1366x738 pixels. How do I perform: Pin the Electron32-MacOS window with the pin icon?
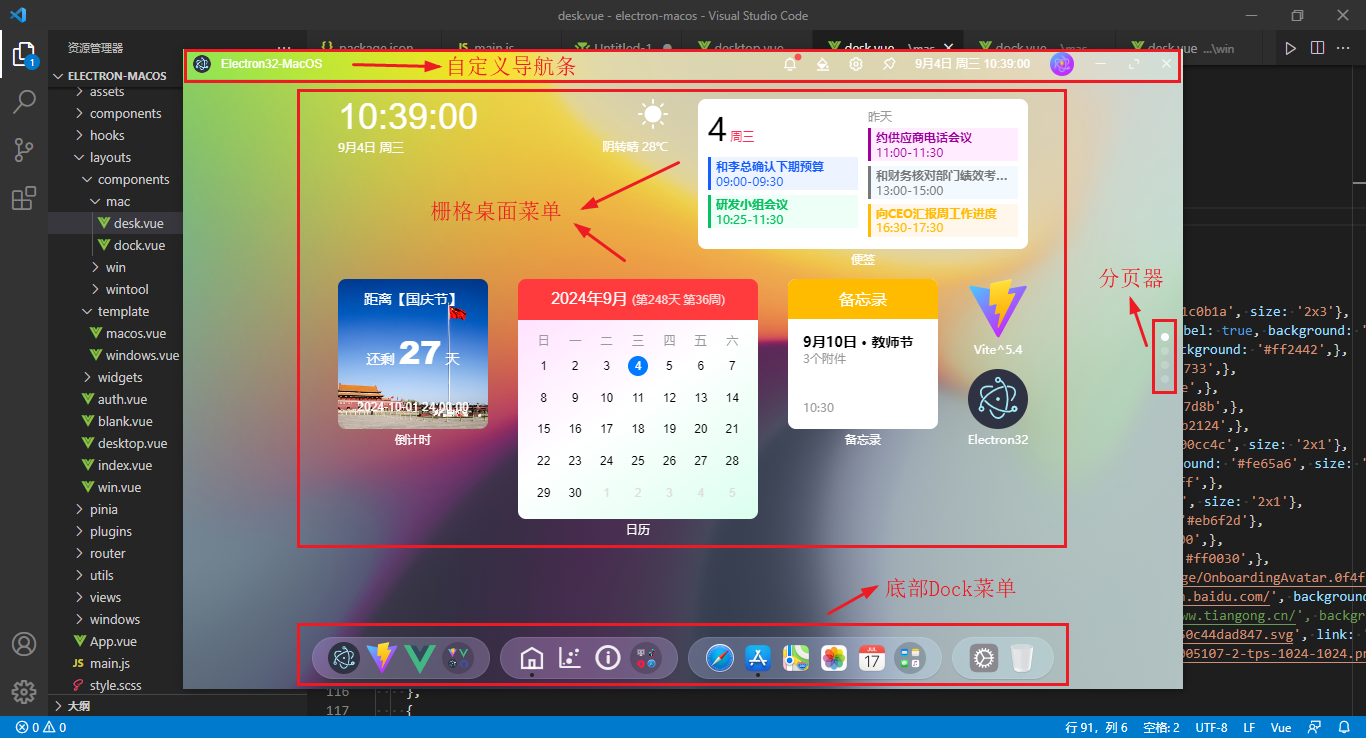pos(889,64)
